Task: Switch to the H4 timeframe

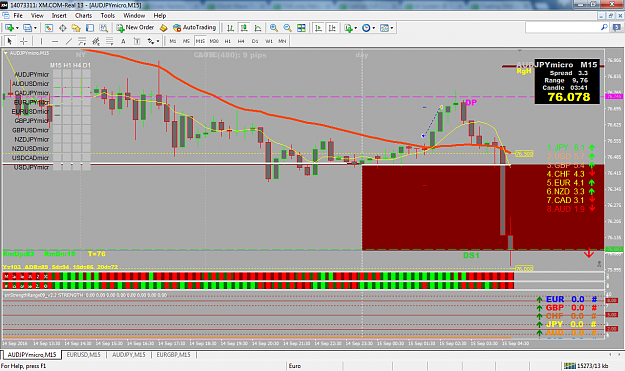Action: (x=241, y=41)
